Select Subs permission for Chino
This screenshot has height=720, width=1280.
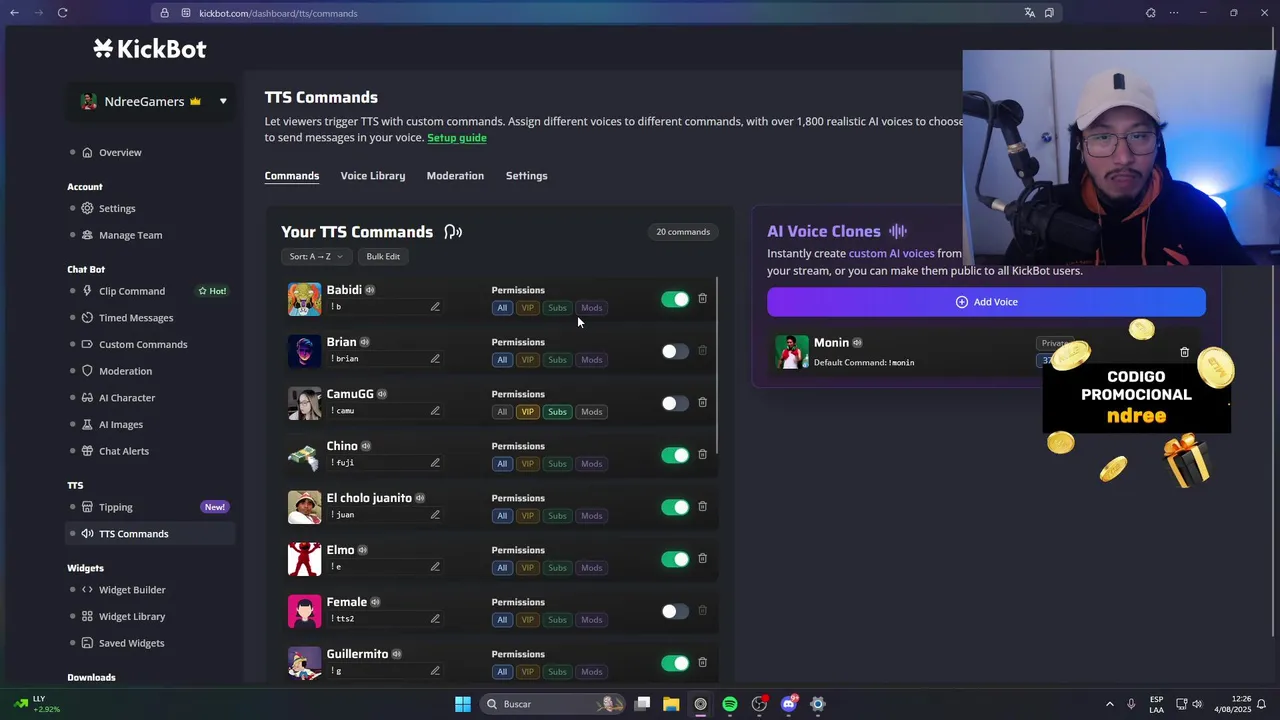click(557, 464)
